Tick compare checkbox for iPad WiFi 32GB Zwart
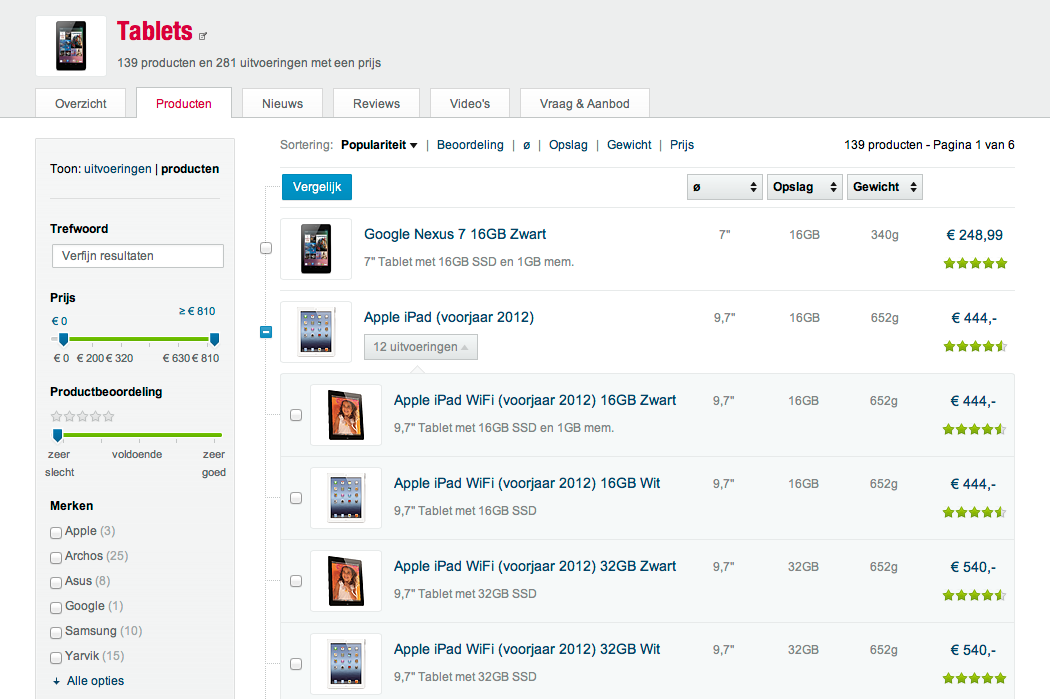This screenshot has height=699, width=1050. (296, 581)
